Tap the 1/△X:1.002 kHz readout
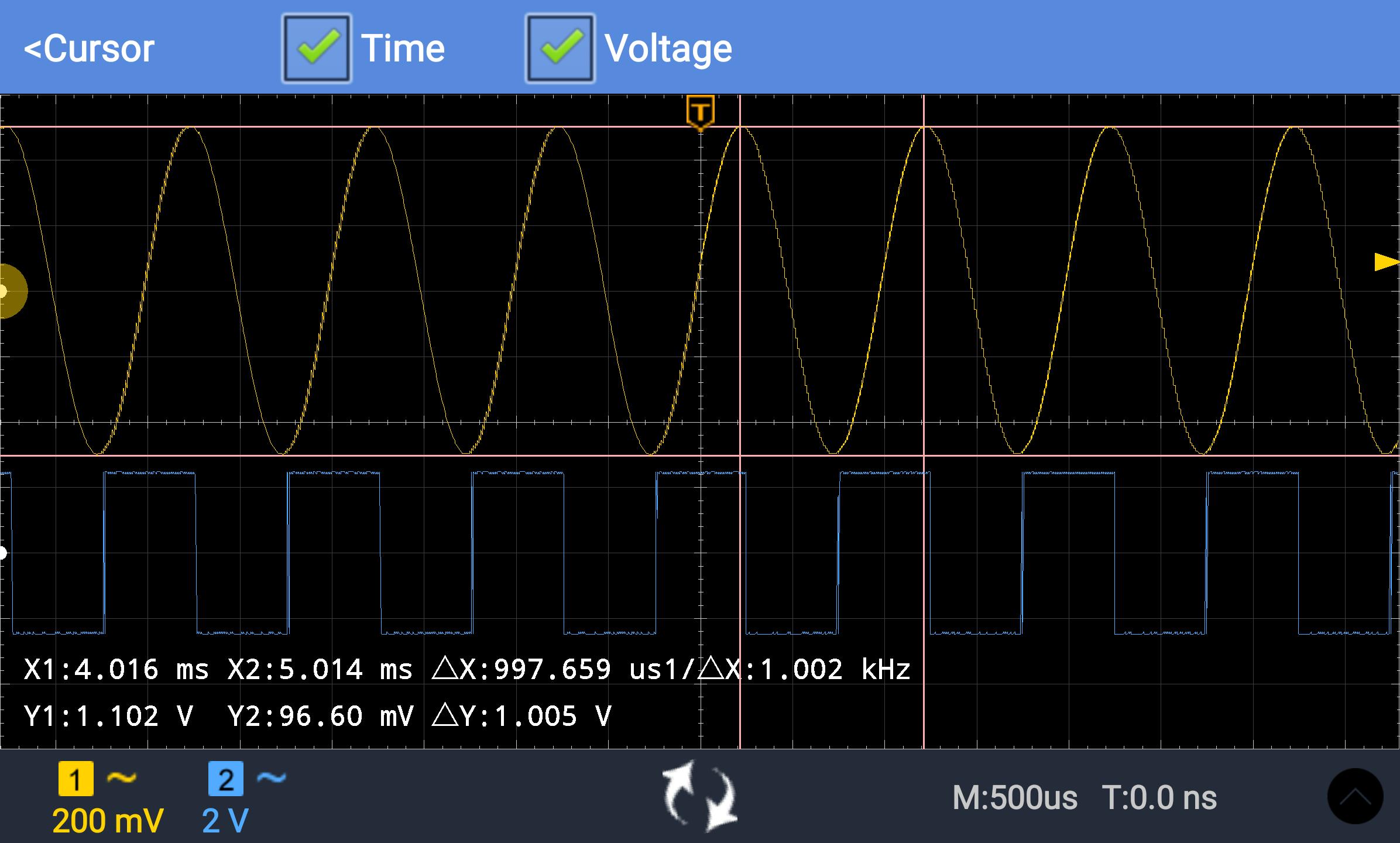Viewport: 1400px width, 843px height. [788, 669]
